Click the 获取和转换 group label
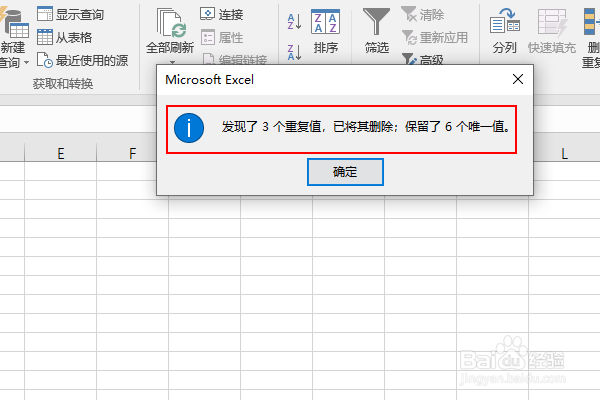 click(x=63, y=83)
